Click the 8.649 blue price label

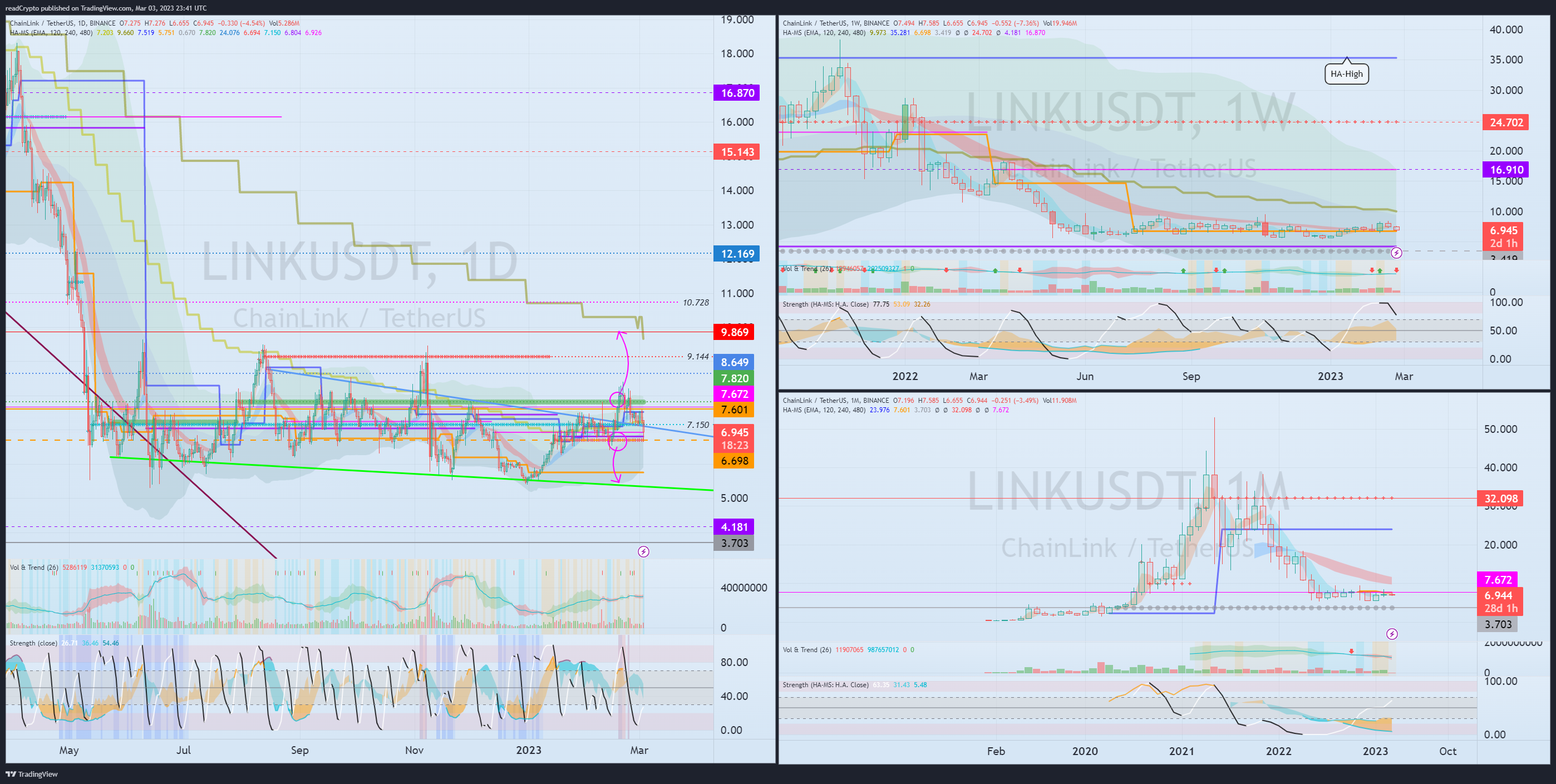tap(735, 362)
